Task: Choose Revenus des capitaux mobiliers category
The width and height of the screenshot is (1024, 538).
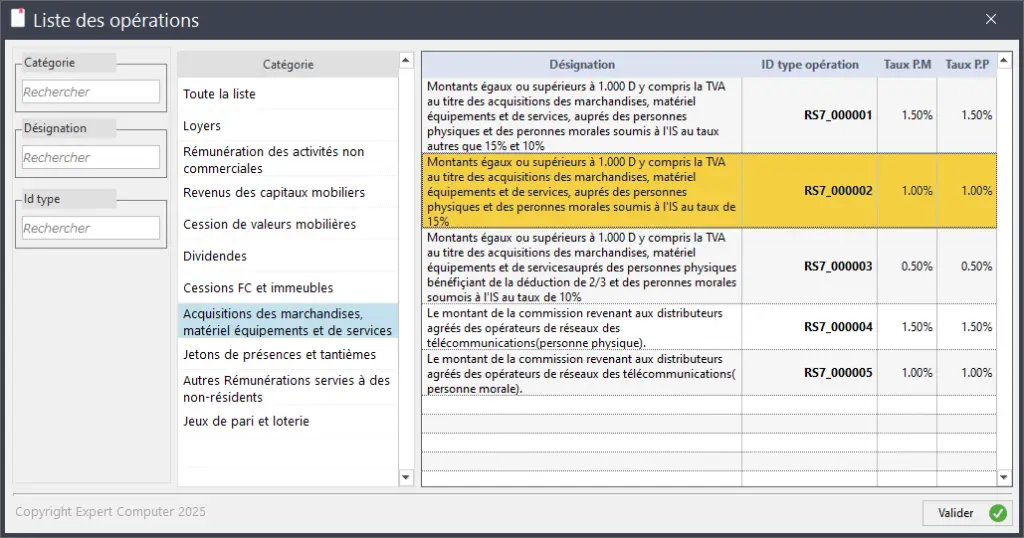Action: (x=274, y=192)
